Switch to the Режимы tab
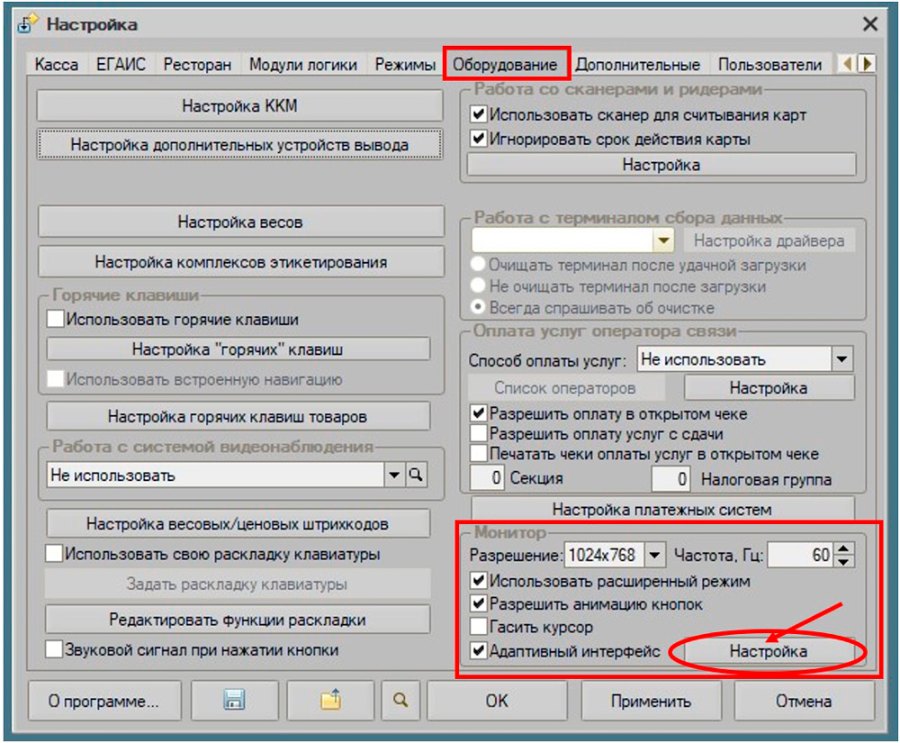This screenshot has height=743, width=900. 405,64
